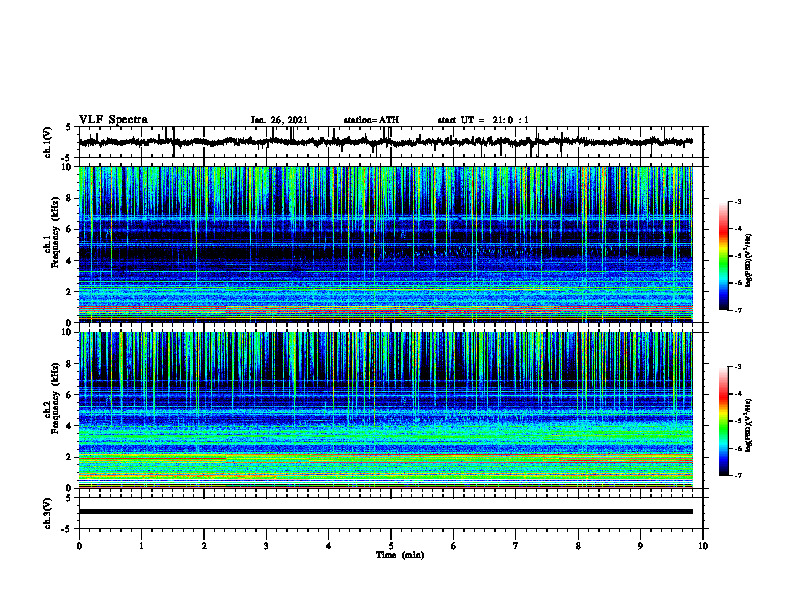The width and height of the screenshot is (792, 612).
Task: Click the "8" kHz tick of ch.2 spectrogram
Action: [70, 364]
